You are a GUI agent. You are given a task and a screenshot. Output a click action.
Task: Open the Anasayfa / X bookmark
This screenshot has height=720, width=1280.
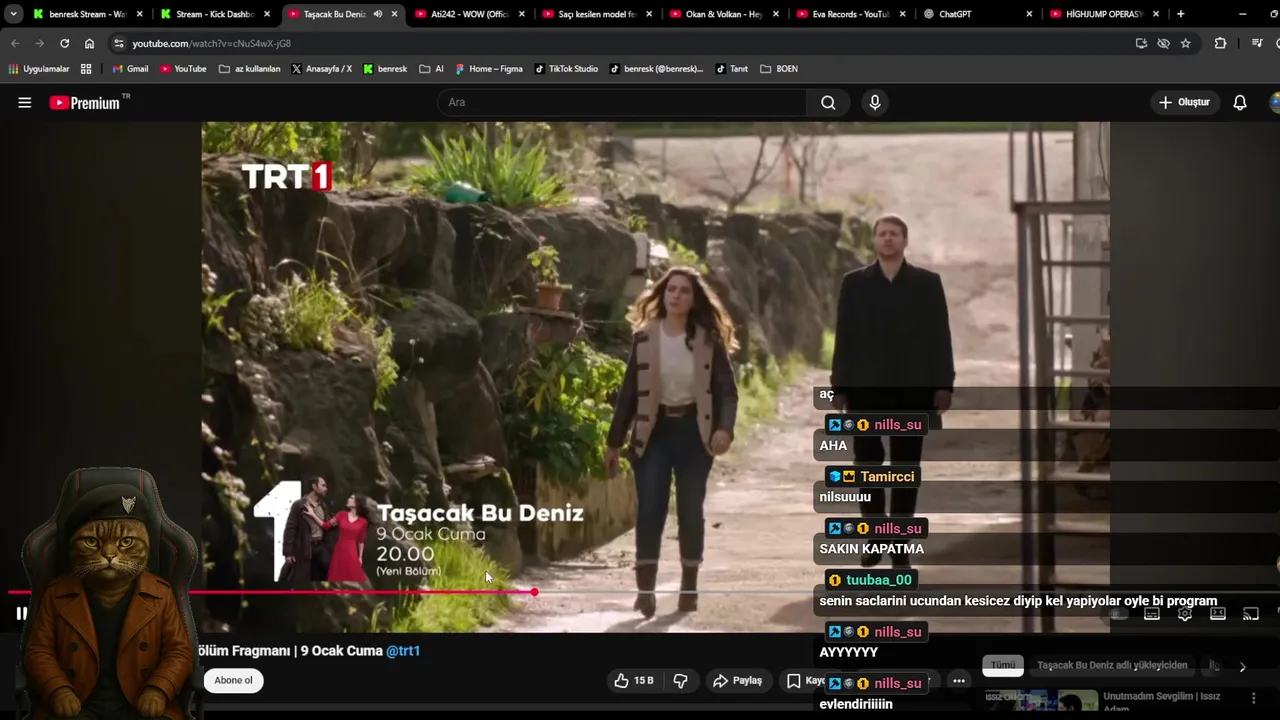321,69
